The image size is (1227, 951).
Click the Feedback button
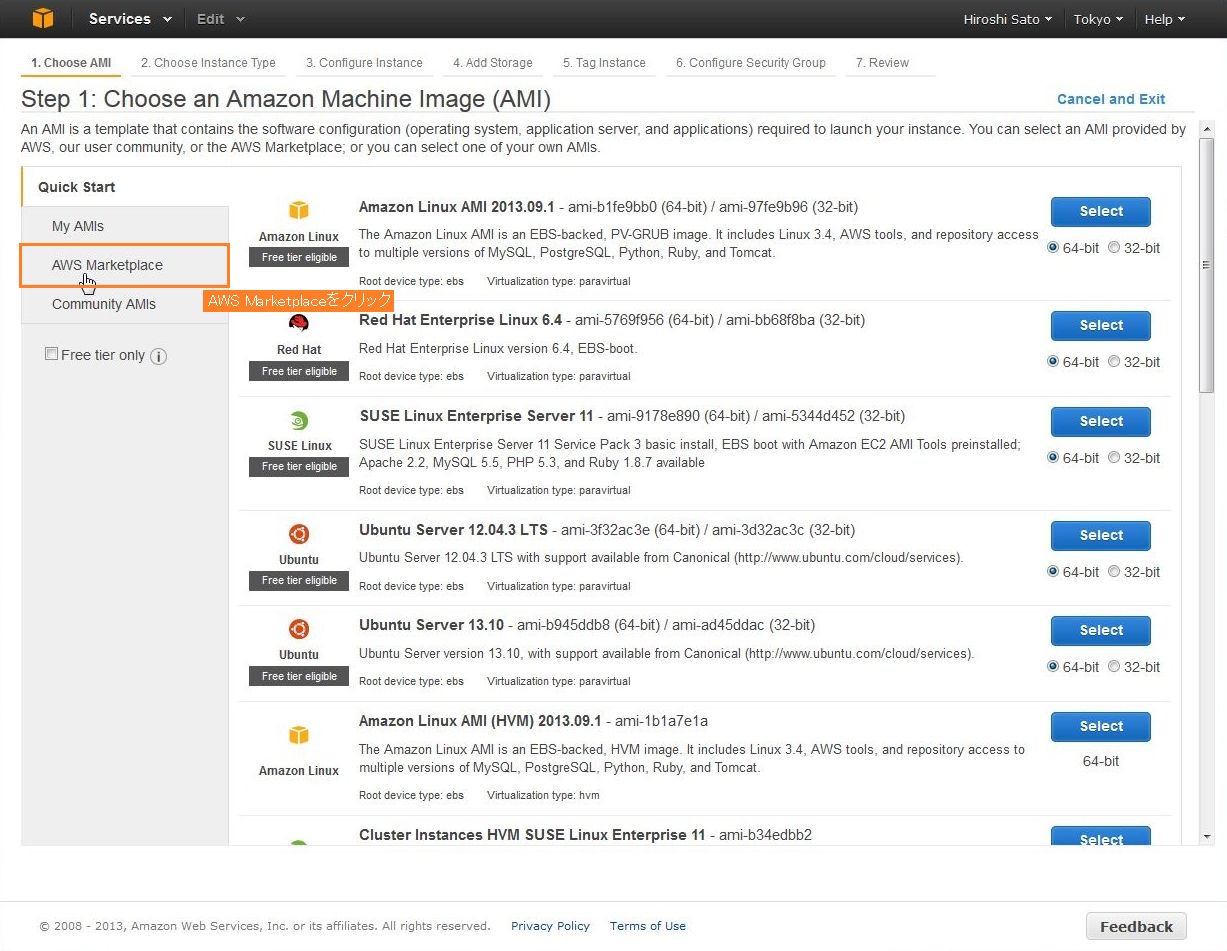(1136, 926)
